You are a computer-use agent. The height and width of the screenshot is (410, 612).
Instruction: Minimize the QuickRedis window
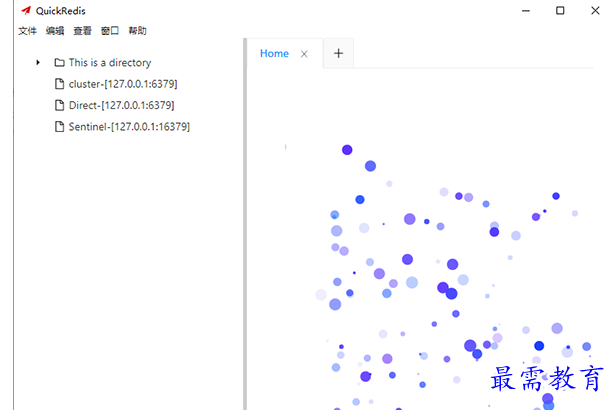click(x=526, y=11)
